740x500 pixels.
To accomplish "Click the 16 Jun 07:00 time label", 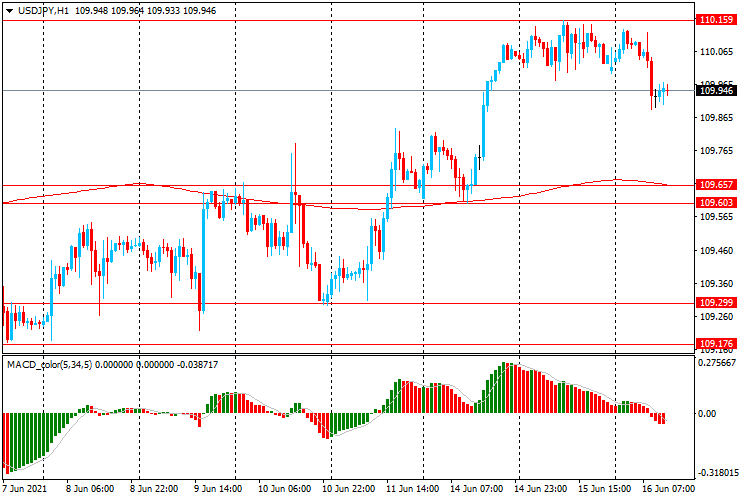I will pos(668,488).
